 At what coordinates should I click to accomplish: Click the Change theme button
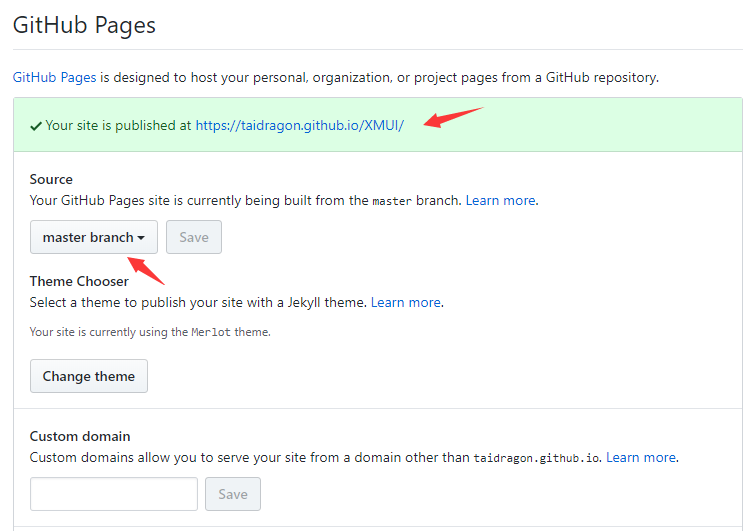pyautogui.click(x=89, y=376)
